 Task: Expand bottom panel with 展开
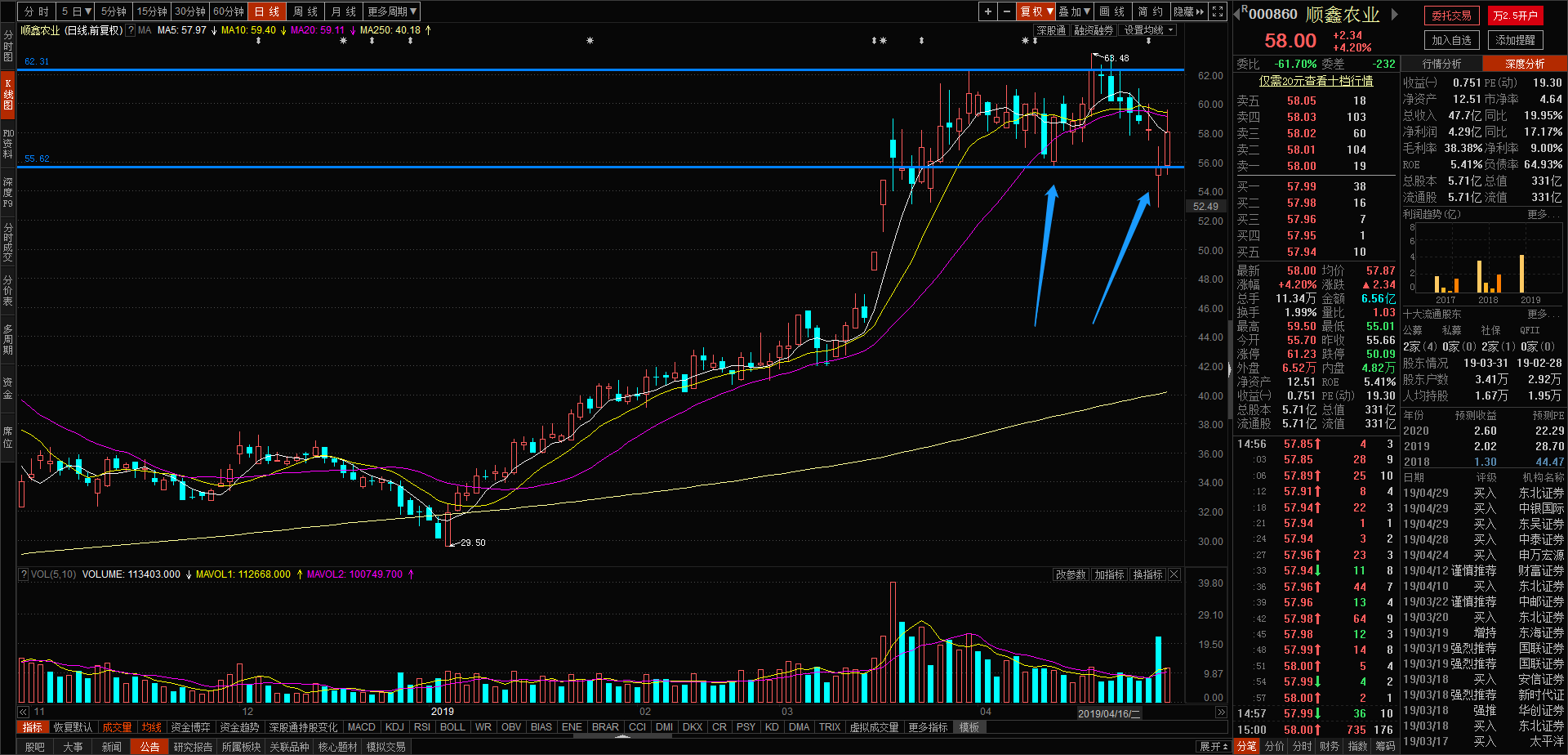click(1214, 747)
